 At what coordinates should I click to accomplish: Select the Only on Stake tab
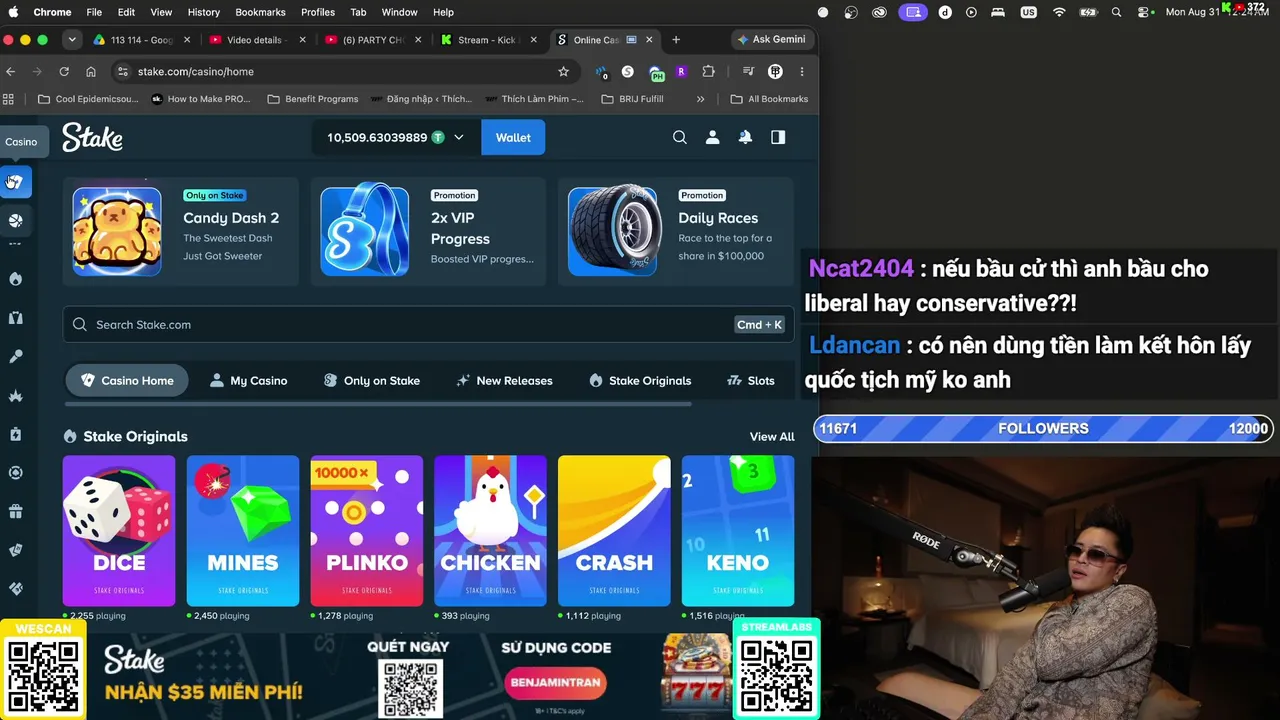372,380
